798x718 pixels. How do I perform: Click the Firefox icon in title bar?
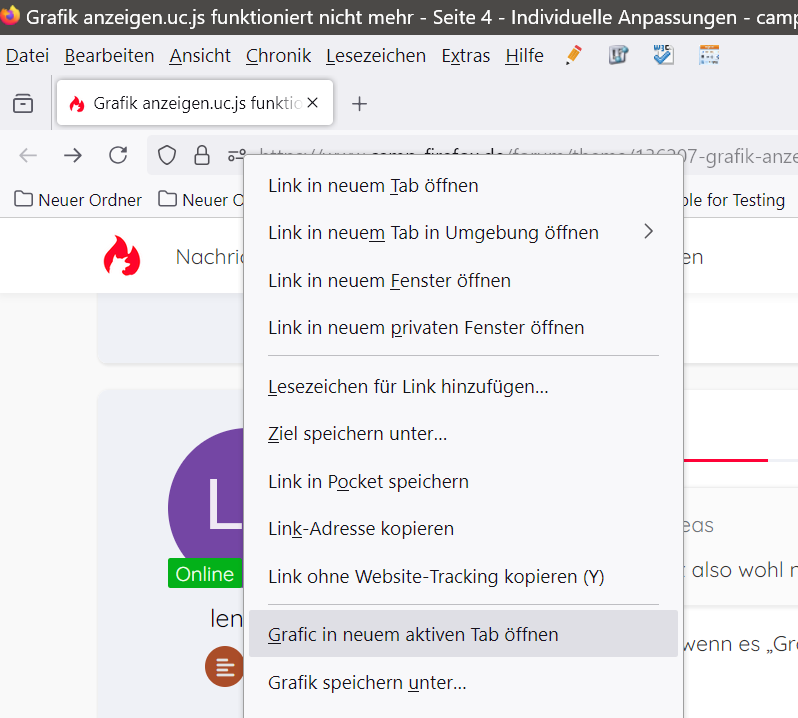(10, 15)
